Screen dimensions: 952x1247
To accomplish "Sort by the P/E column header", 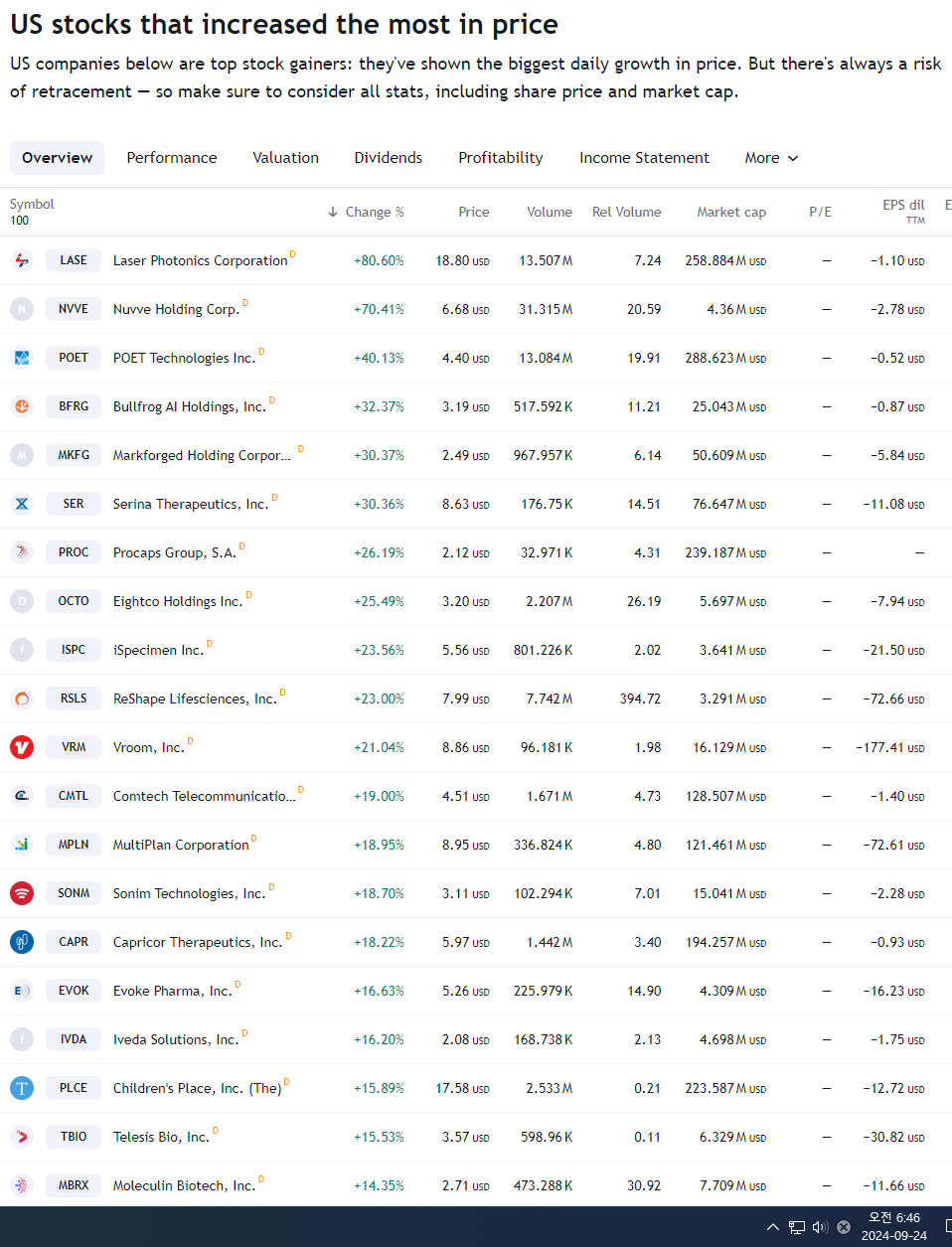I will point(820,212).
